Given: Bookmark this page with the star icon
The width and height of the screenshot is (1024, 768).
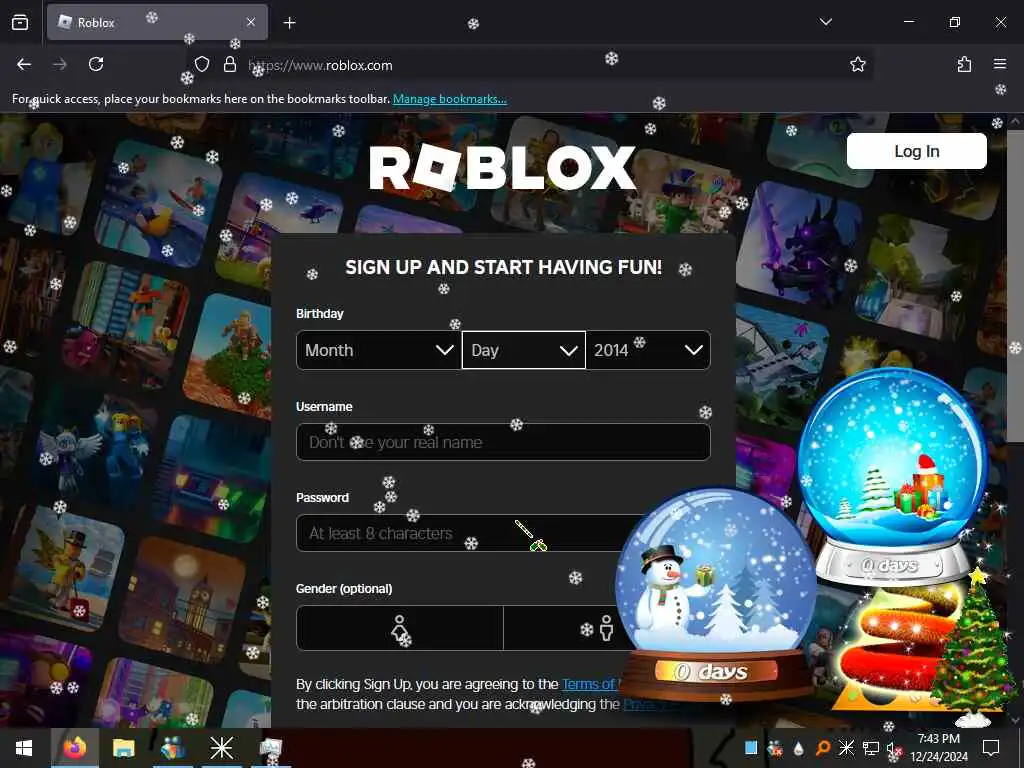Looking at the screenshot, I should point(857,64).
